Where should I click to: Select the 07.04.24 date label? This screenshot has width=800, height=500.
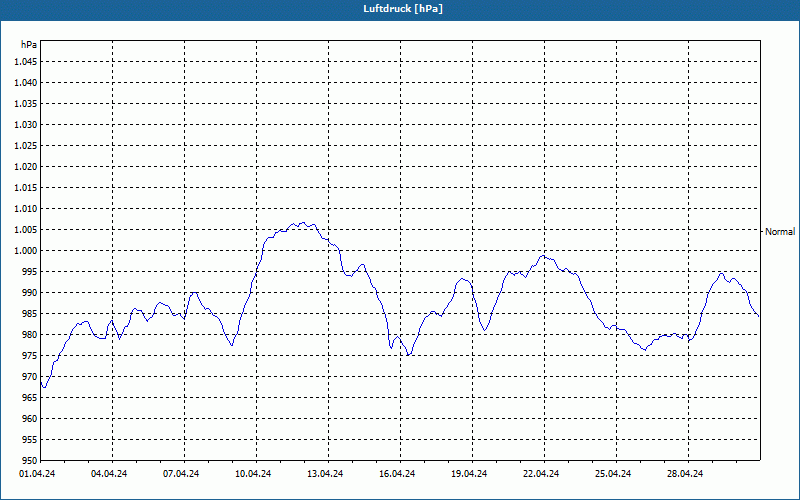click(181, 474)
